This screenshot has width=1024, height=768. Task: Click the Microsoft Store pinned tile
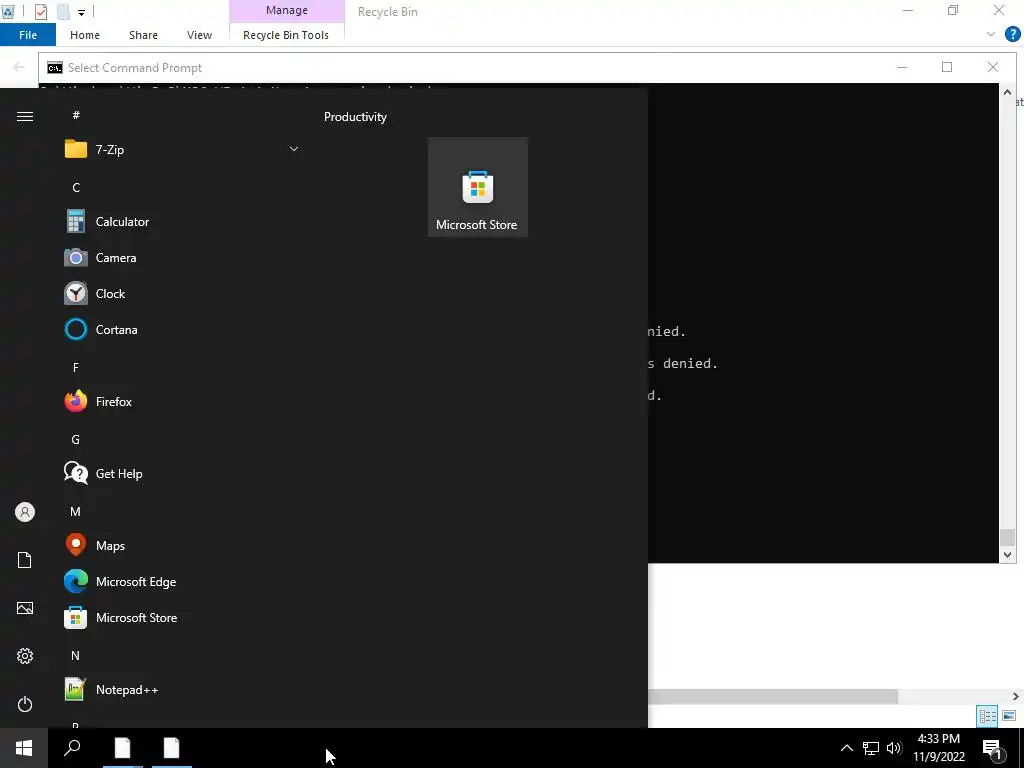point(477,187)
